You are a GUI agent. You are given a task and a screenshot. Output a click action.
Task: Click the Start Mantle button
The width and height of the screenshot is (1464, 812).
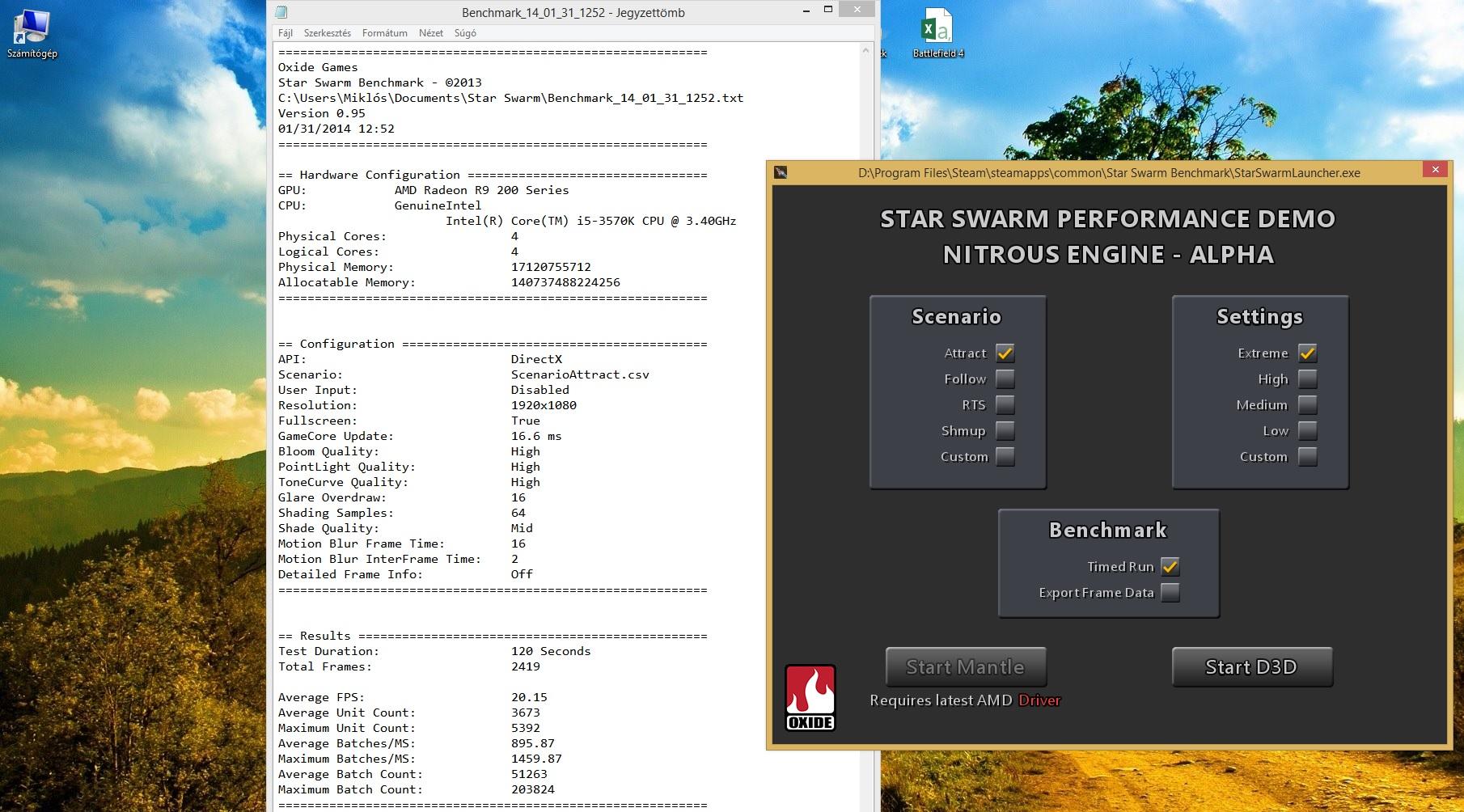point(966,667)
